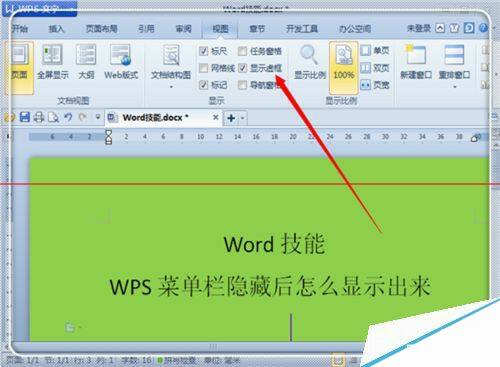Open the Page Layout (页面布局) tab
500x367 pixels.
(x=102, y=29)
